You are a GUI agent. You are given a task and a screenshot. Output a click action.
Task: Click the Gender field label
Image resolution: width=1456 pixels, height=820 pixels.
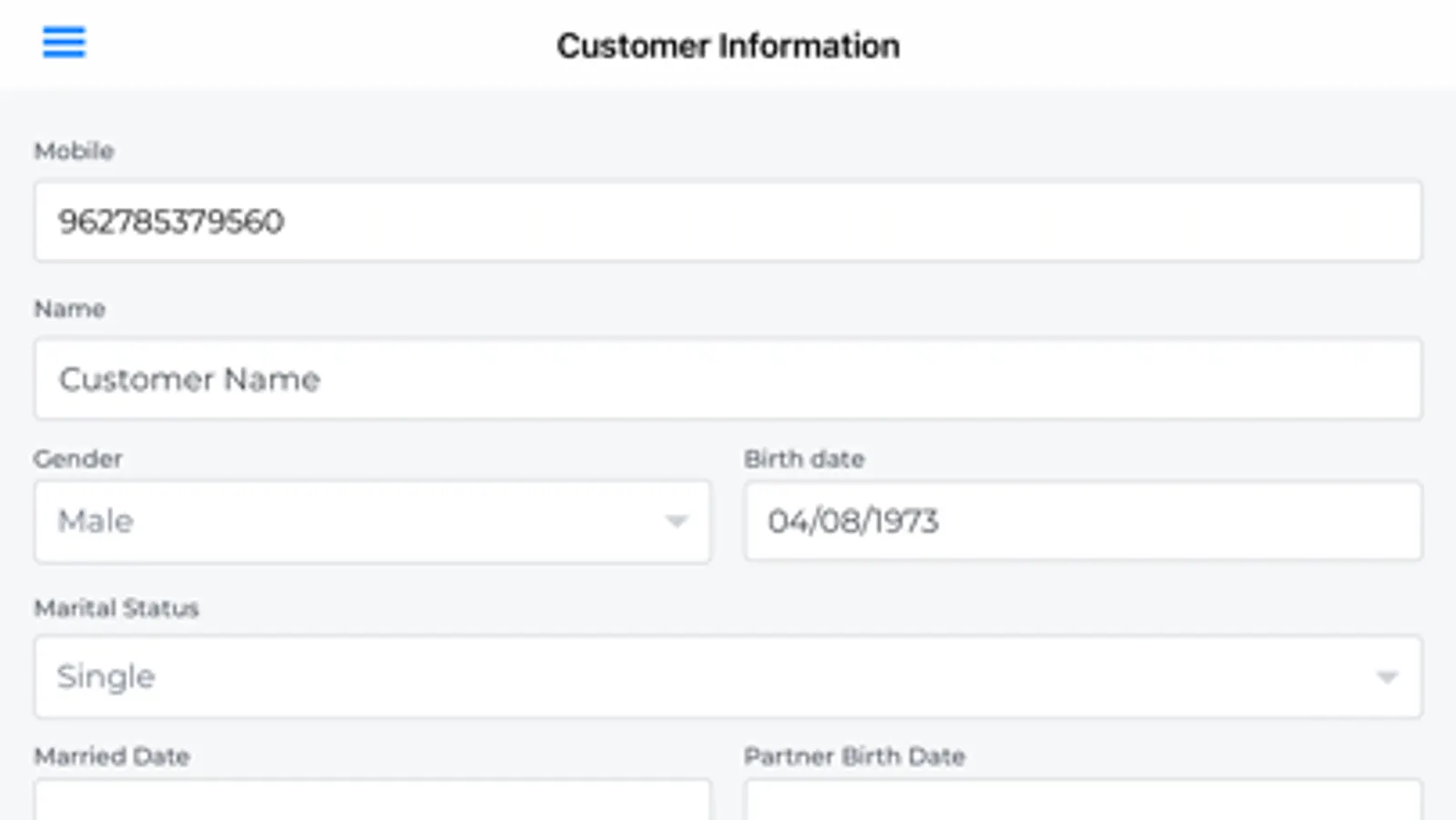click(77, 458)
